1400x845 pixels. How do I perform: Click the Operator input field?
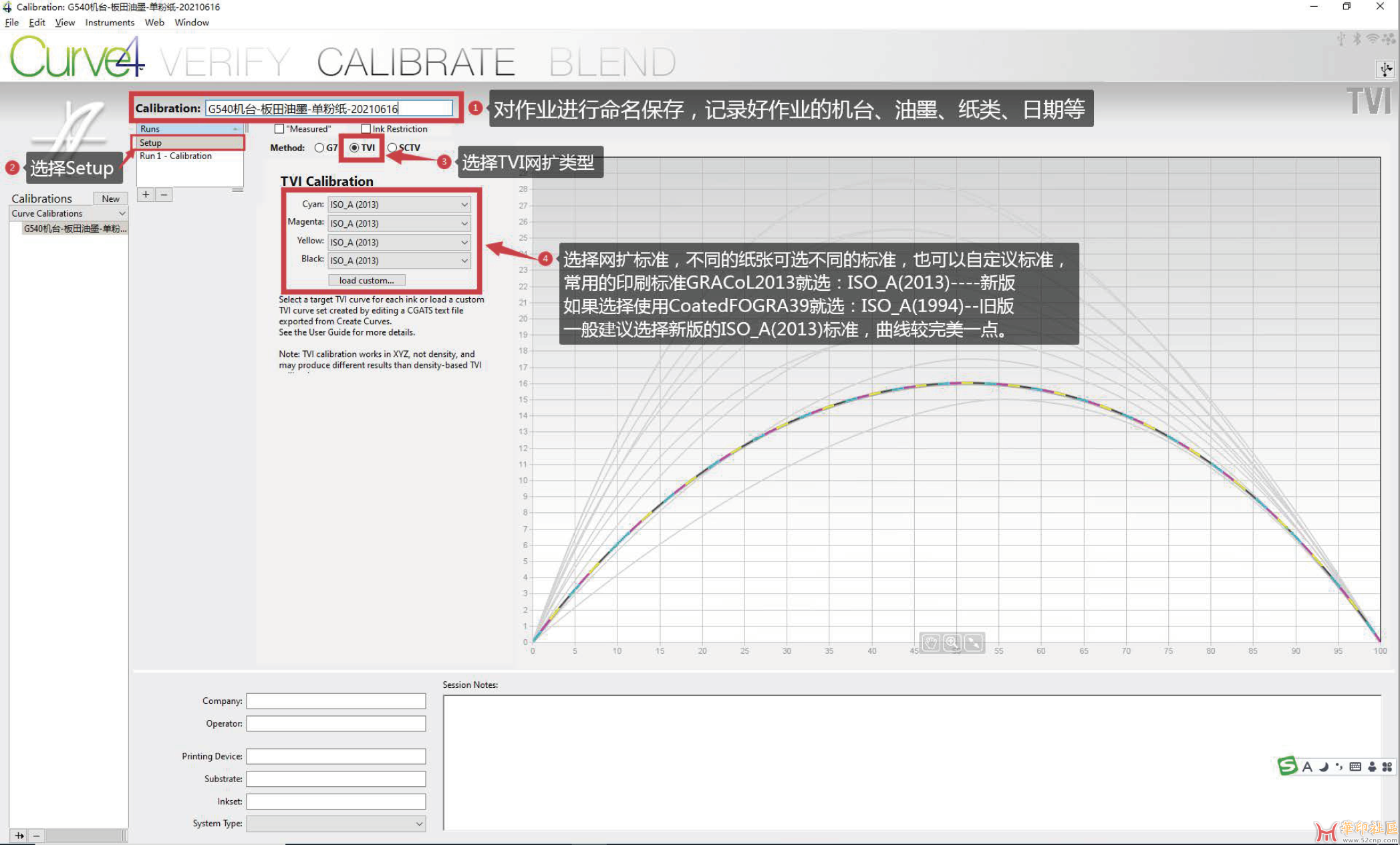[335, 723]
